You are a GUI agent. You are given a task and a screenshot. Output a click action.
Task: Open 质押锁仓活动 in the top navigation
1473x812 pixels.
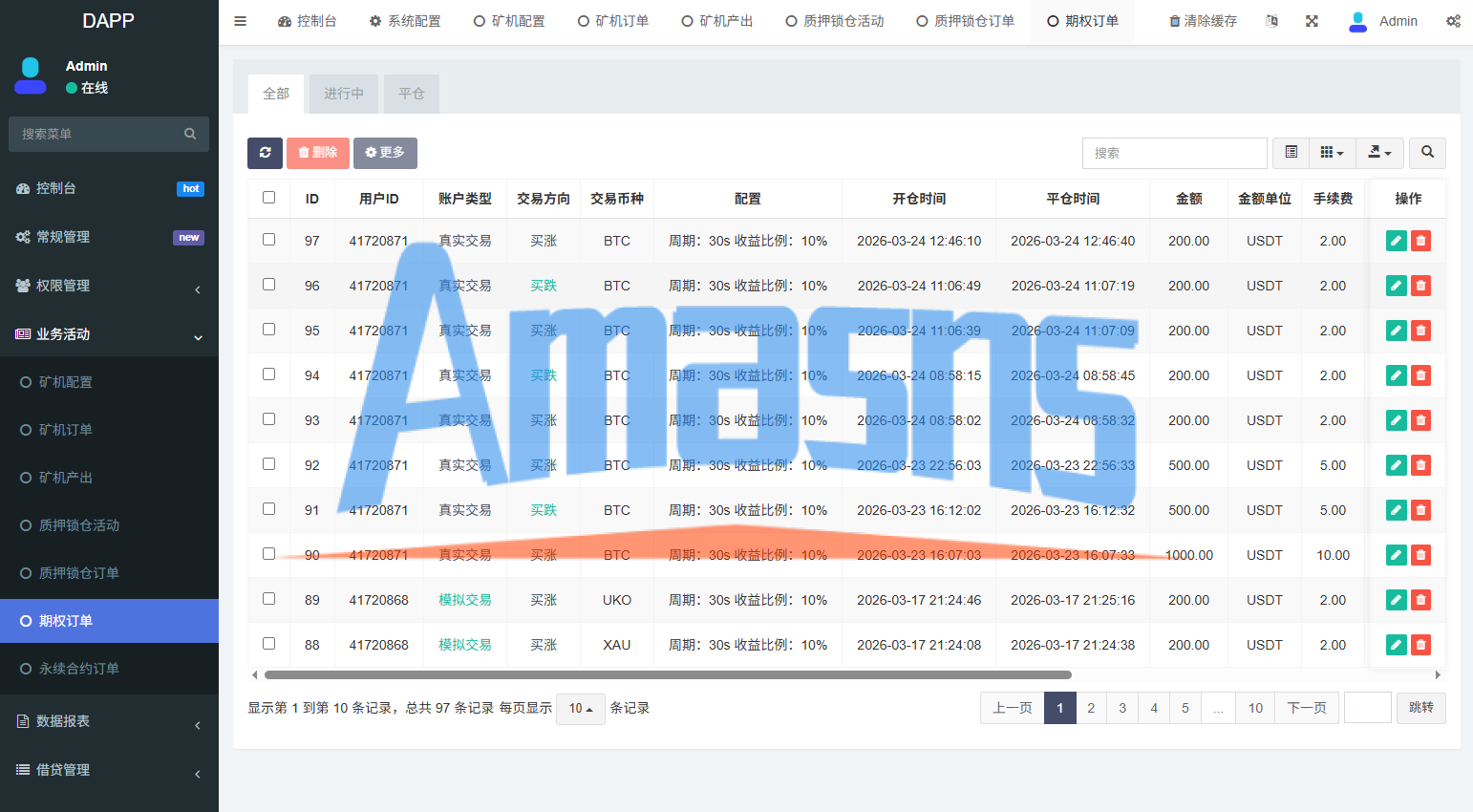pyautogui.click(x=835, y=21)
